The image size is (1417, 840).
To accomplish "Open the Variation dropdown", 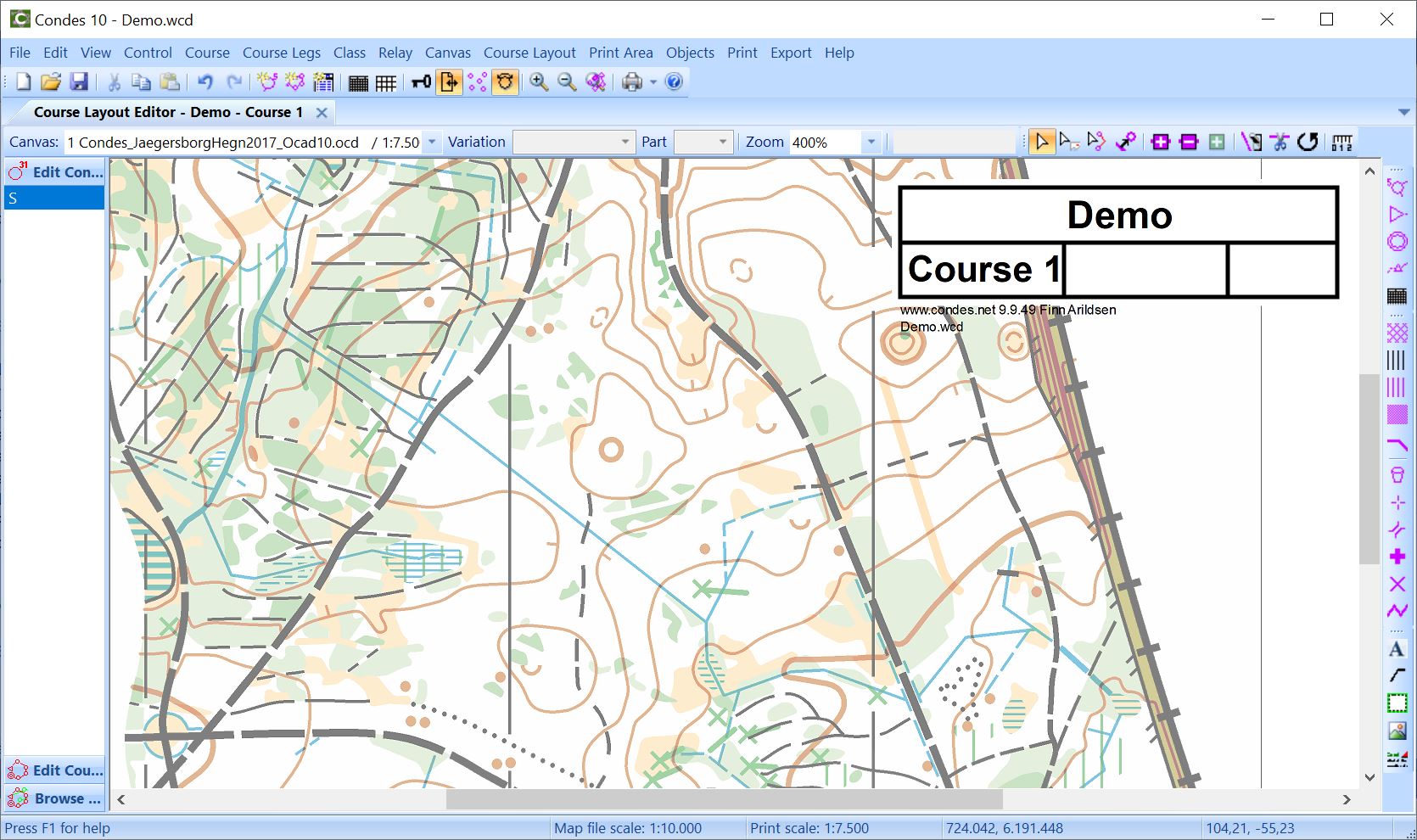I will 625,142.
